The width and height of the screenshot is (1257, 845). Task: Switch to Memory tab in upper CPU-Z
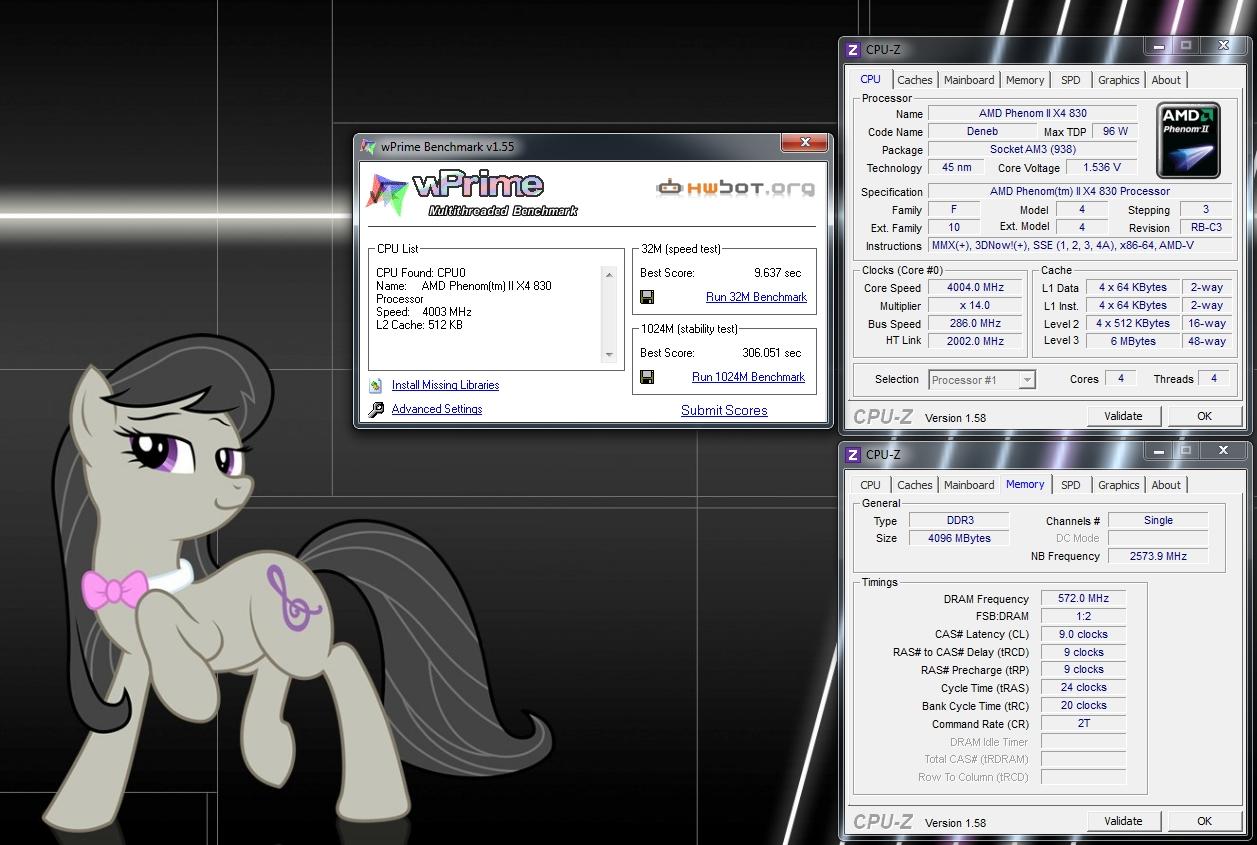(1025, 80)
